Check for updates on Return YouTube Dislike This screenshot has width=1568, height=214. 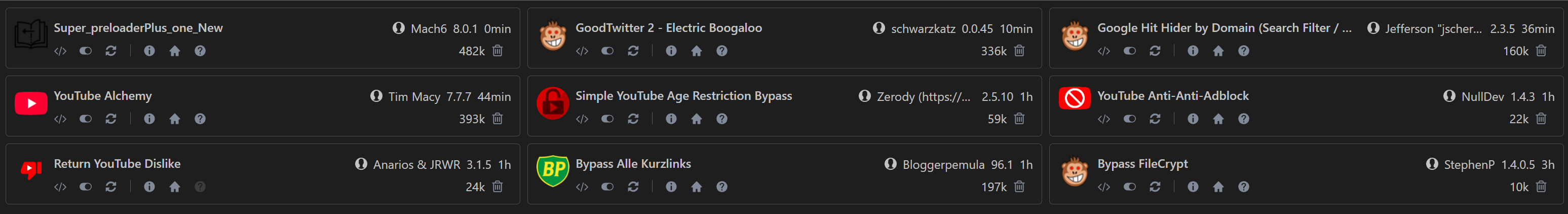click(x=111, y=187)
